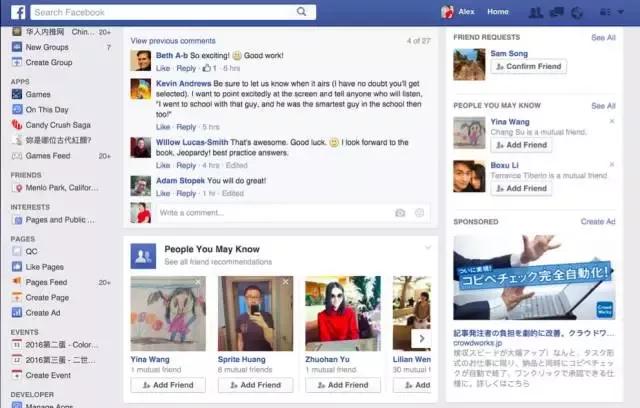Show next friend suggestions arrow
Screen dimensions: 640x408
[422, 338]
